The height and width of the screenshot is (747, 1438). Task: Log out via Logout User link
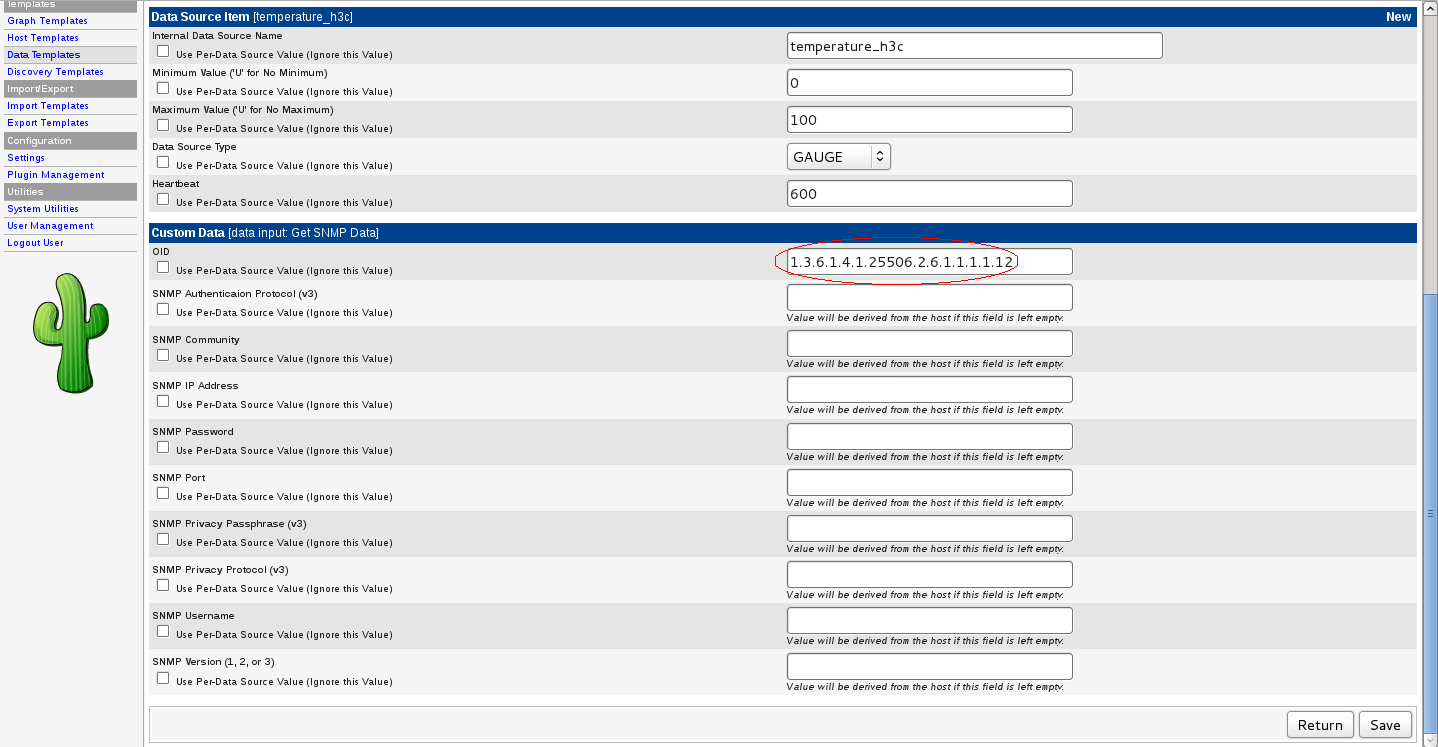35,242
